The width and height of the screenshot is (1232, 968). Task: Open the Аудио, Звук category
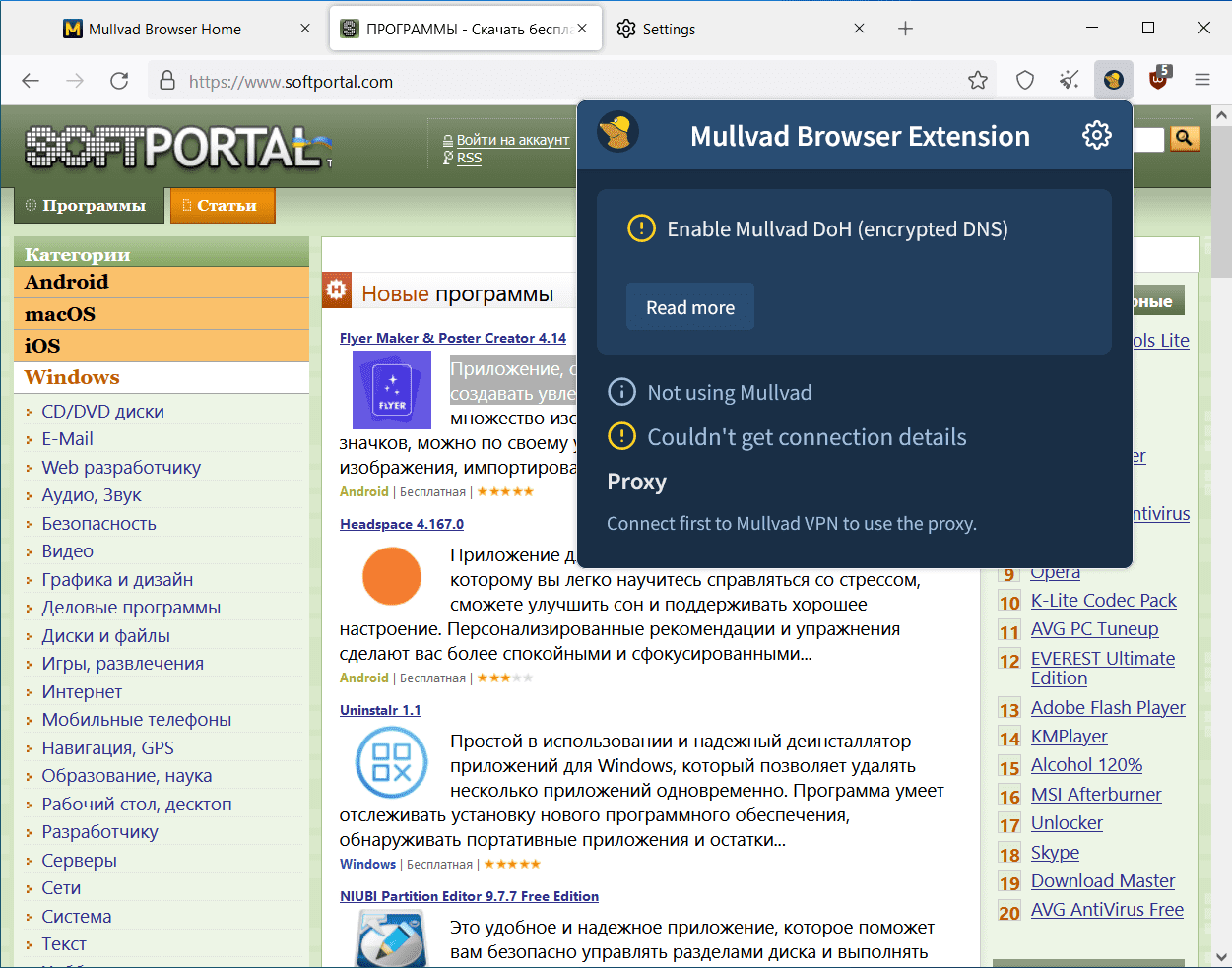92,495
